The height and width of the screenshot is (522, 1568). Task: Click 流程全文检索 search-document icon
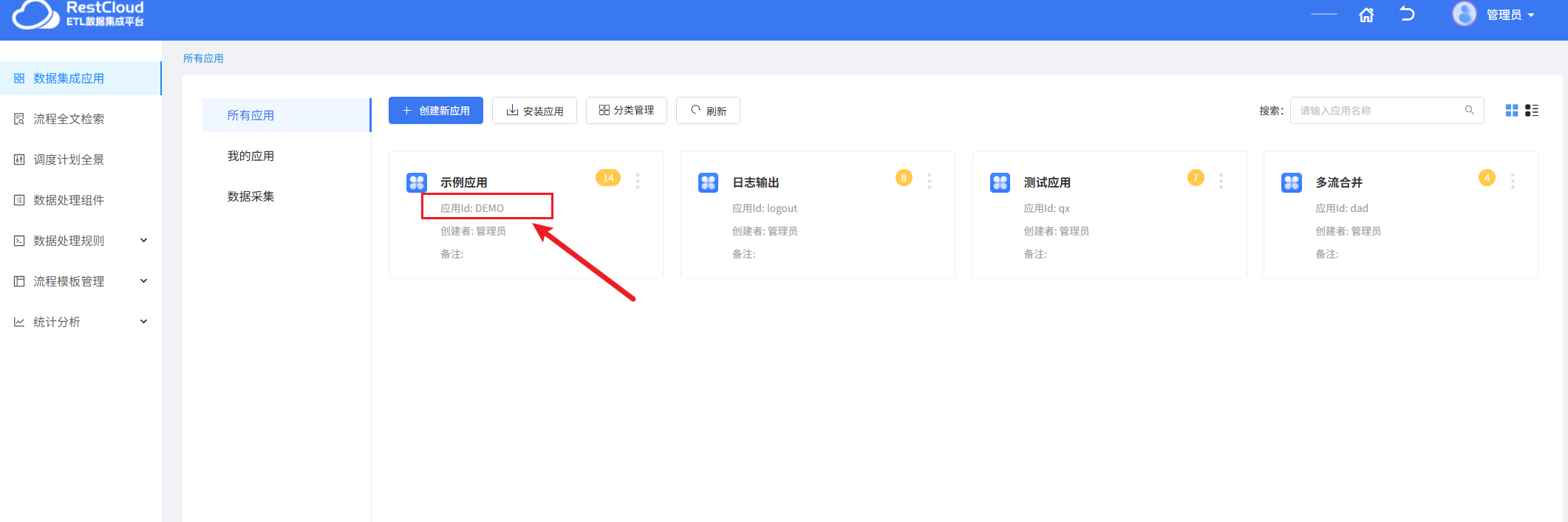(x=19, y=119)
